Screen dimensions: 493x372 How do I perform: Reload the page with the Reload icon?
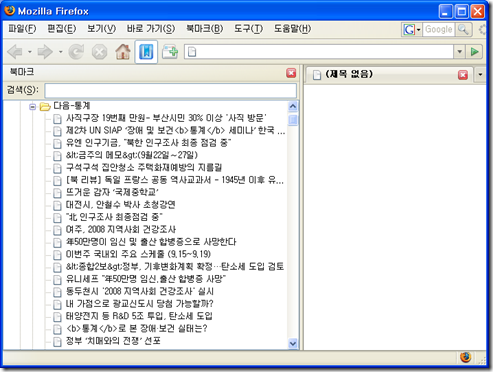tap(76, 52)
